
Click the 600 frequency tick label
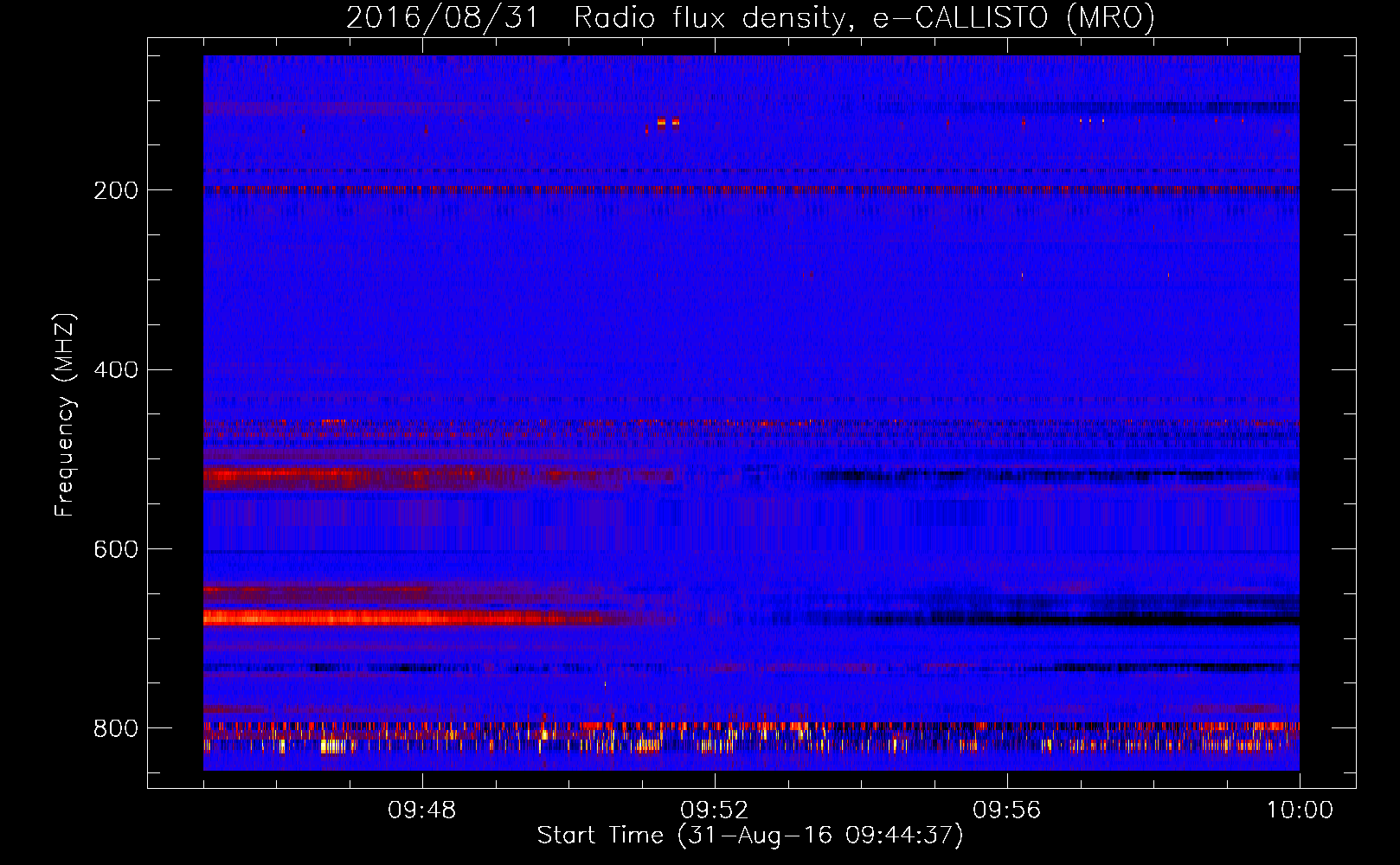click(x=115, y=550)
